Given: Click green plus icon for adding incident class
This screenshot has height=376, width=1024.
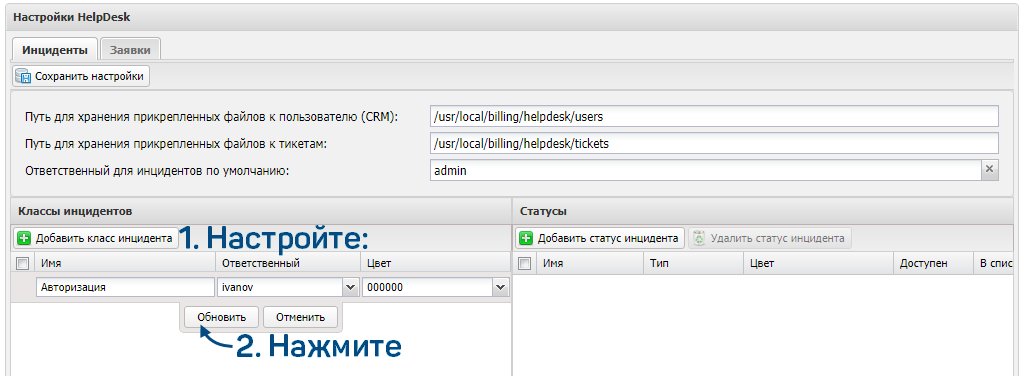Looking at the screenshot, I should pos(24,238).
